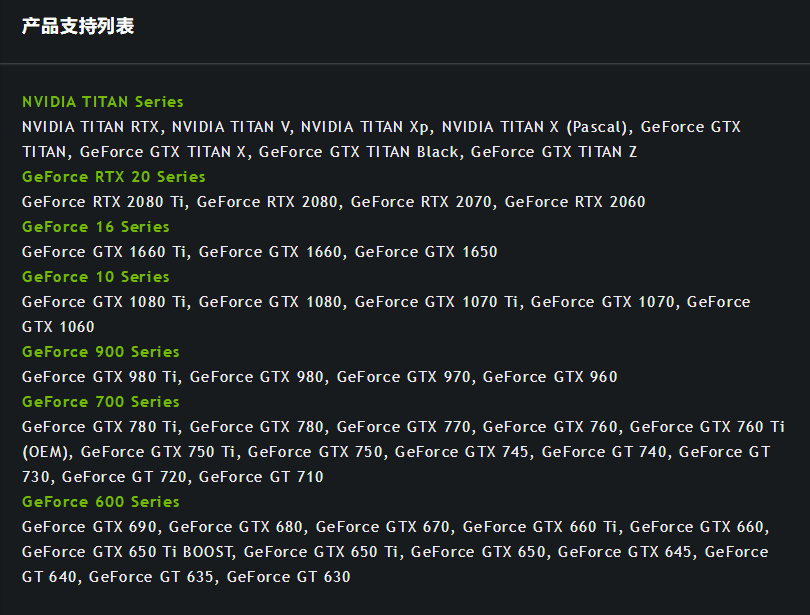
Task: Select the 'GeForce RTX 20 Series' heading
Action: point(114,177)
